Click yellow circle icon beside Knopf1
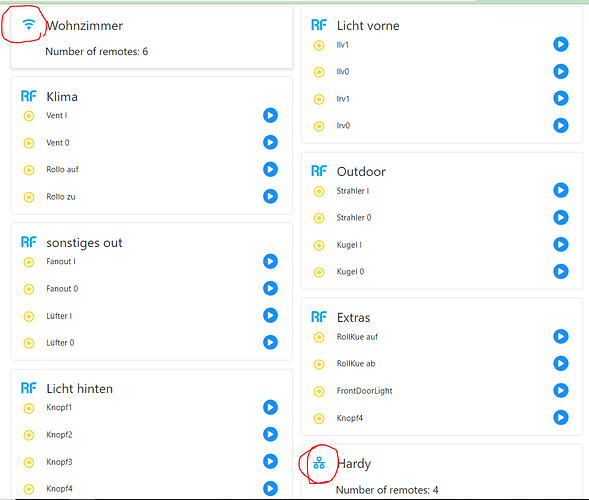 tap(29, 408)
